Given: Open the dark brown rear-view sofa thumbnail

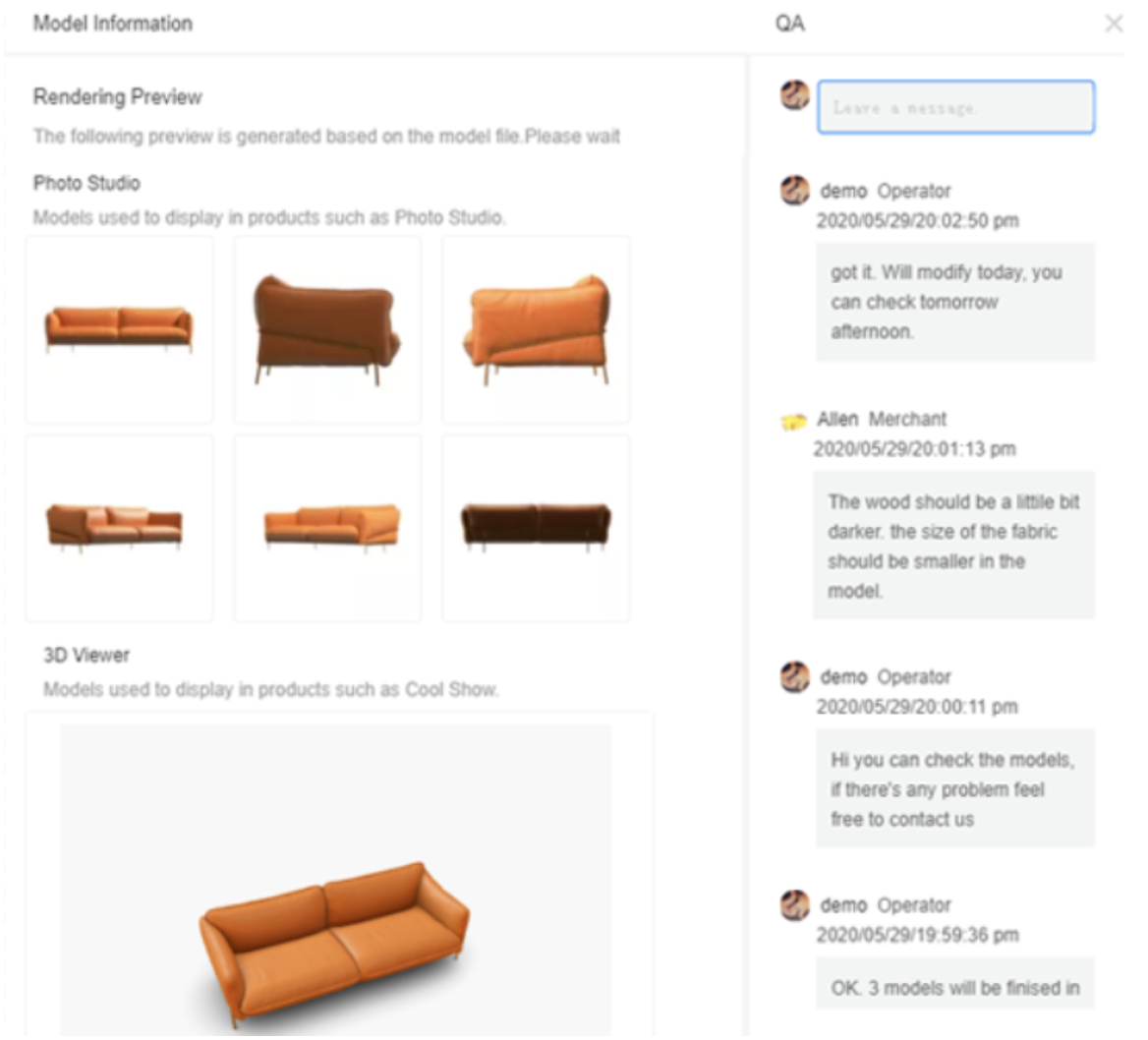Looking at the screenshot, I should [x=536, y=528].
